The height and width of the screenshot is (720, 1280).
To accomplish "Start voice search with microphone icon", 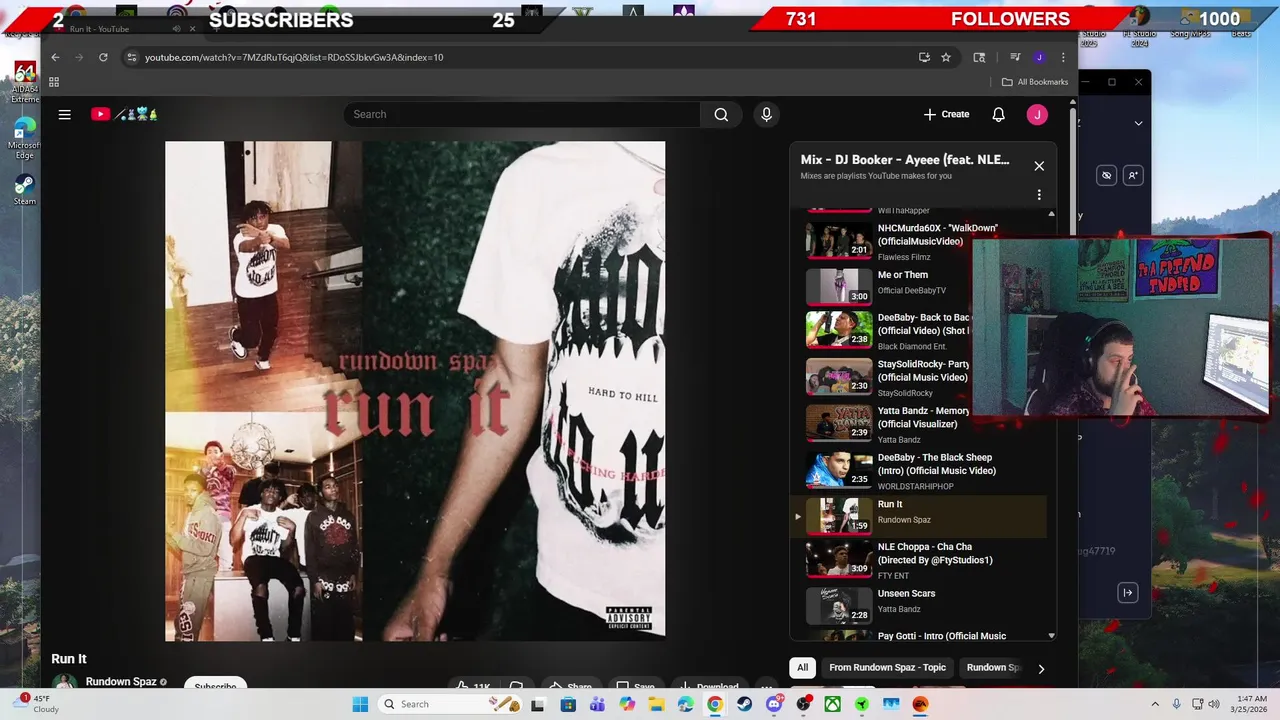I will pos(766,114).
